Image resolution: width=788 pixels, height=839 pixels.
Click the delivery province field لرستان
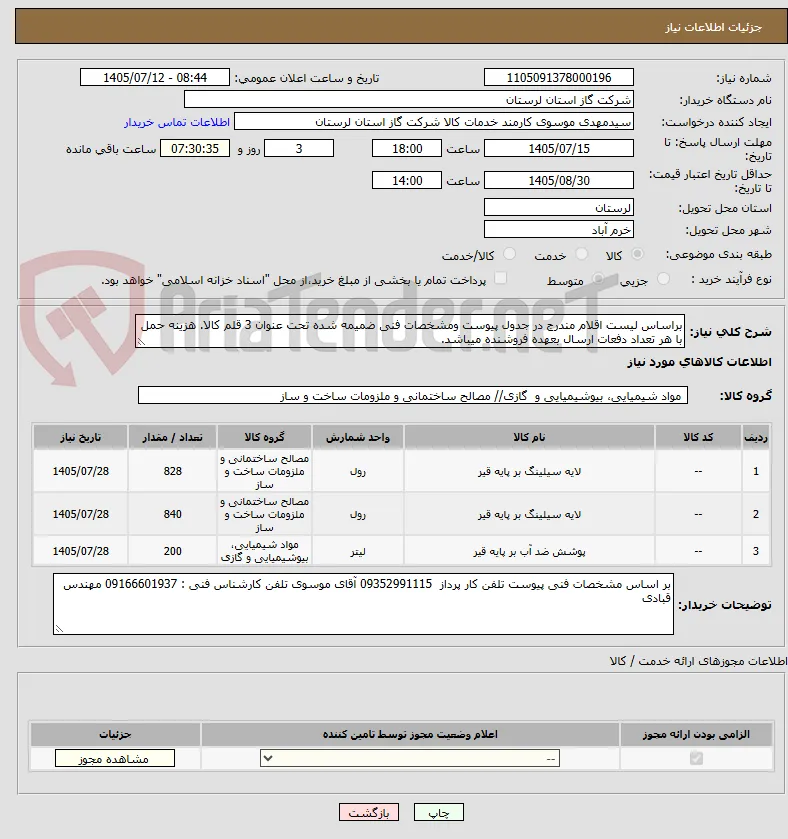point(559,208)
